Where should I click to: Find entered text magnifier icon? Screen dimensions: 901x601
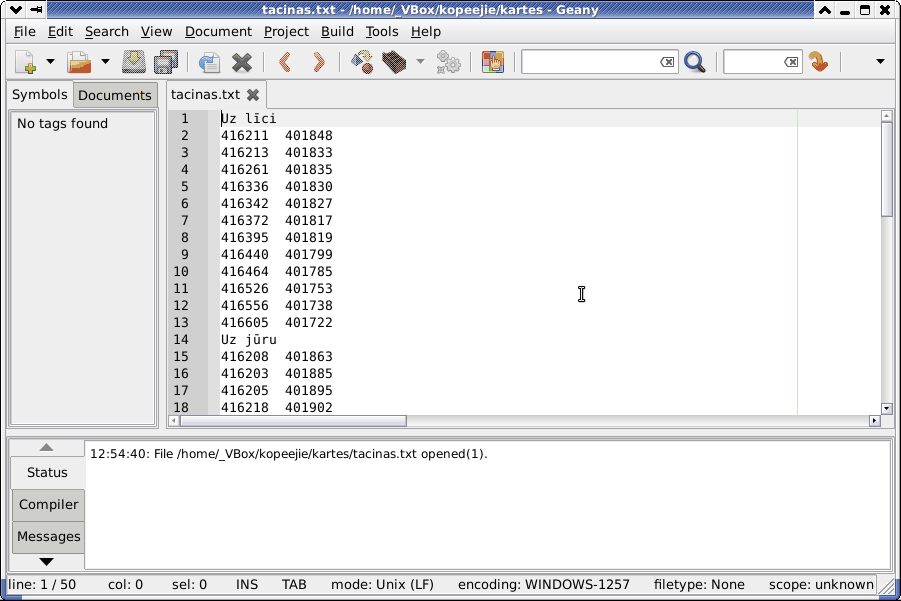click(695, 62)
